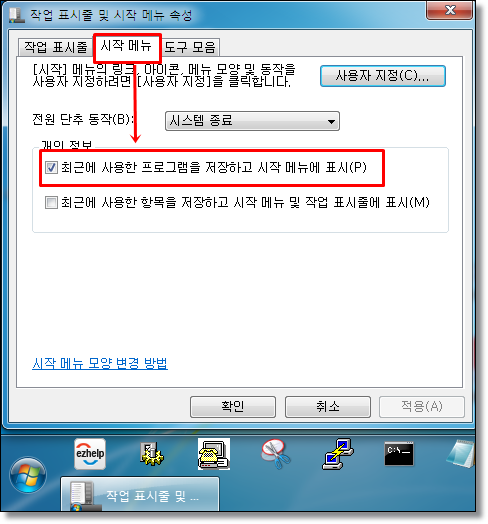
Task: Cancel with the 취소 button
Action: 328,407
